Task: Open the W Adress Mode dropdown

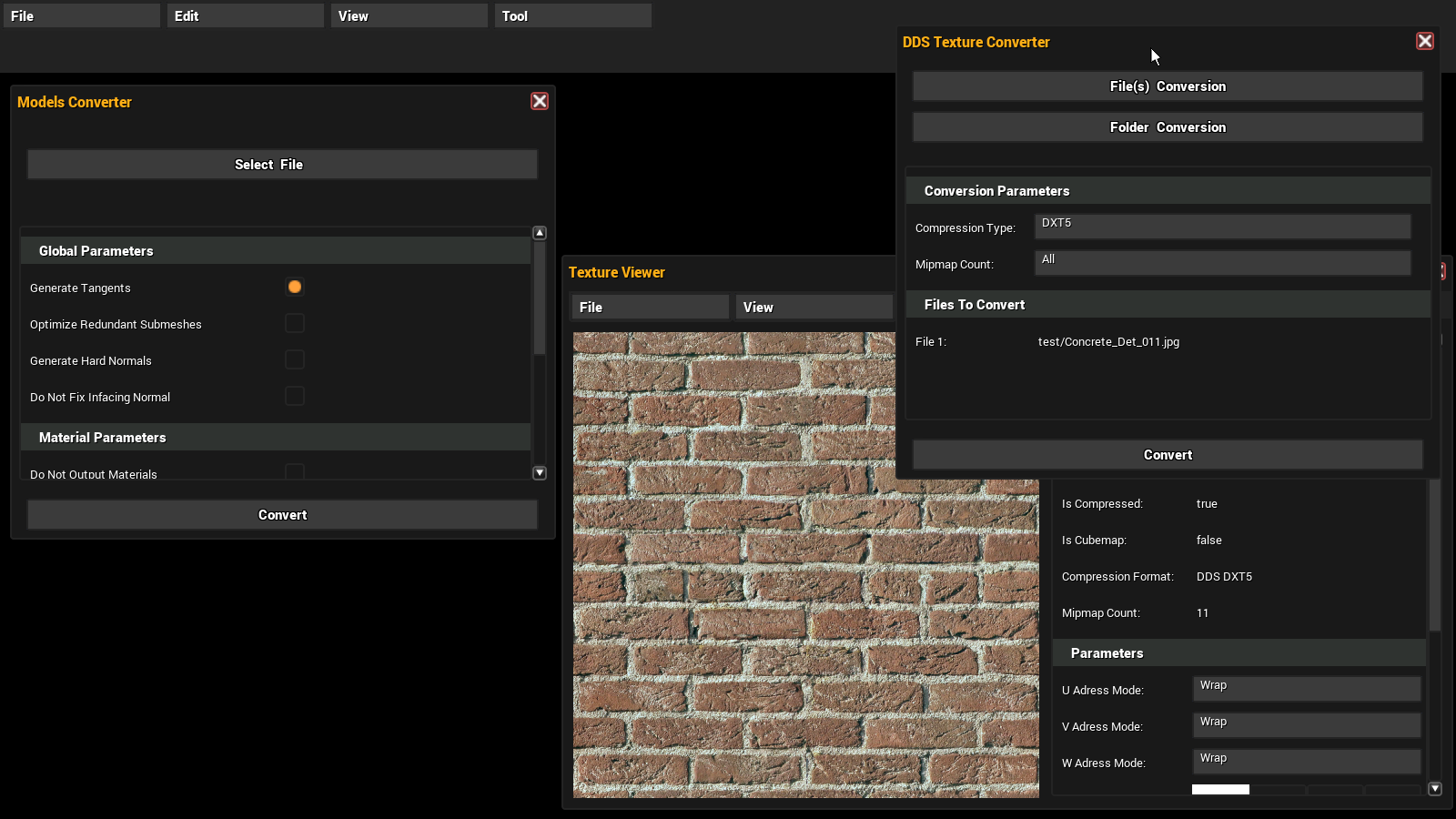Action: [1307, 762]
